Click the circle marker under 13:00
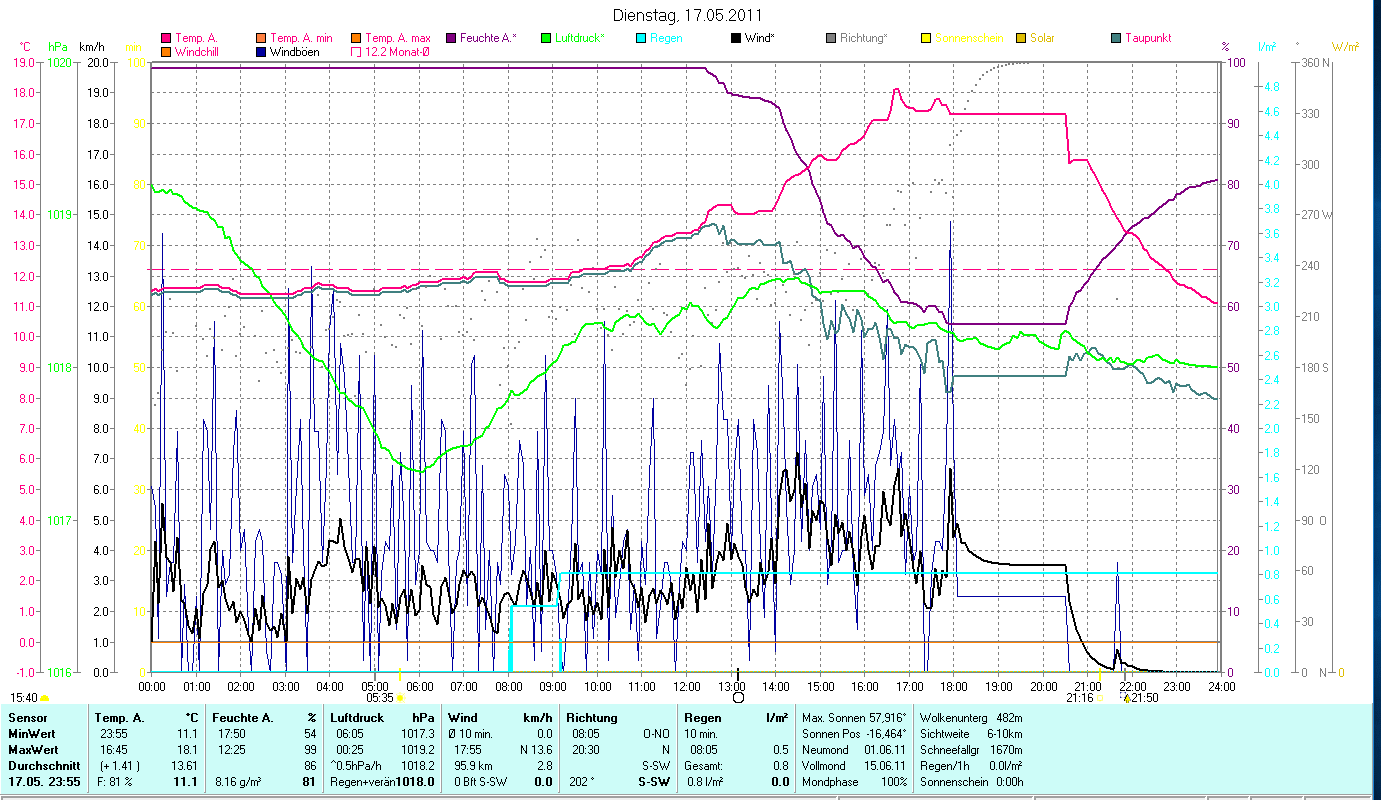 738,697
